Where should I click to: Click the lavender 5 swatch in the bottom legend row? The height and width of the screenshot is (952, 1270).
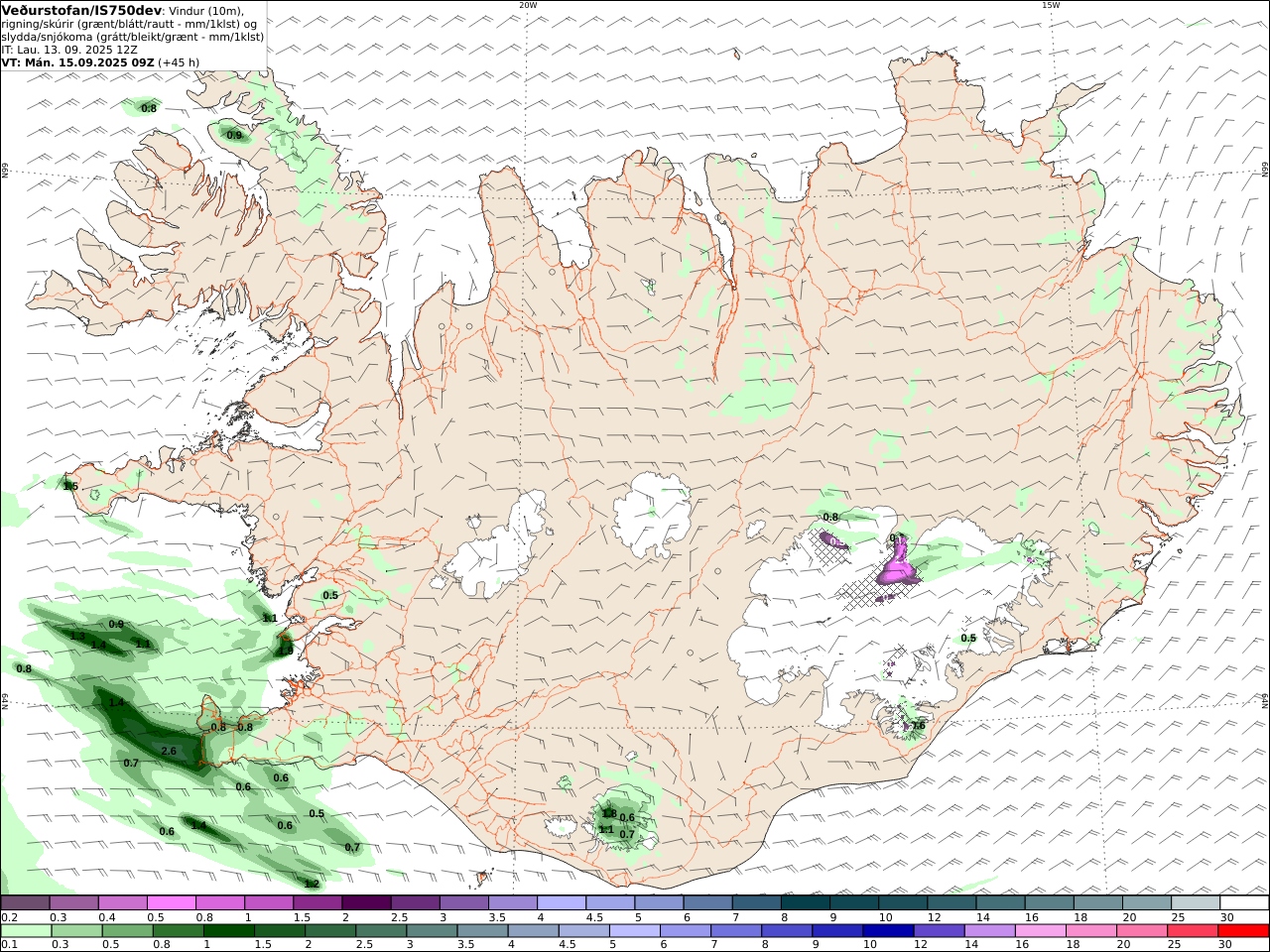tap(635, 931)
